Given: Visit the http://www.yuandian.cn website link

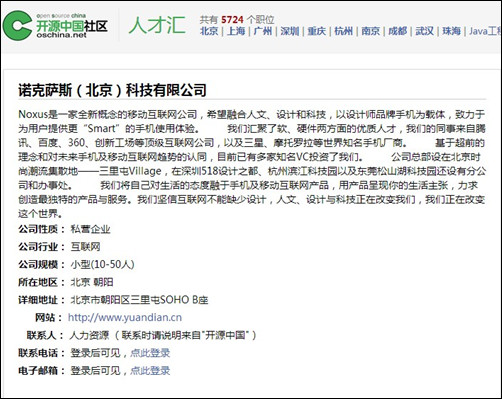Looking at the screenshot, I should coord(125,317).
